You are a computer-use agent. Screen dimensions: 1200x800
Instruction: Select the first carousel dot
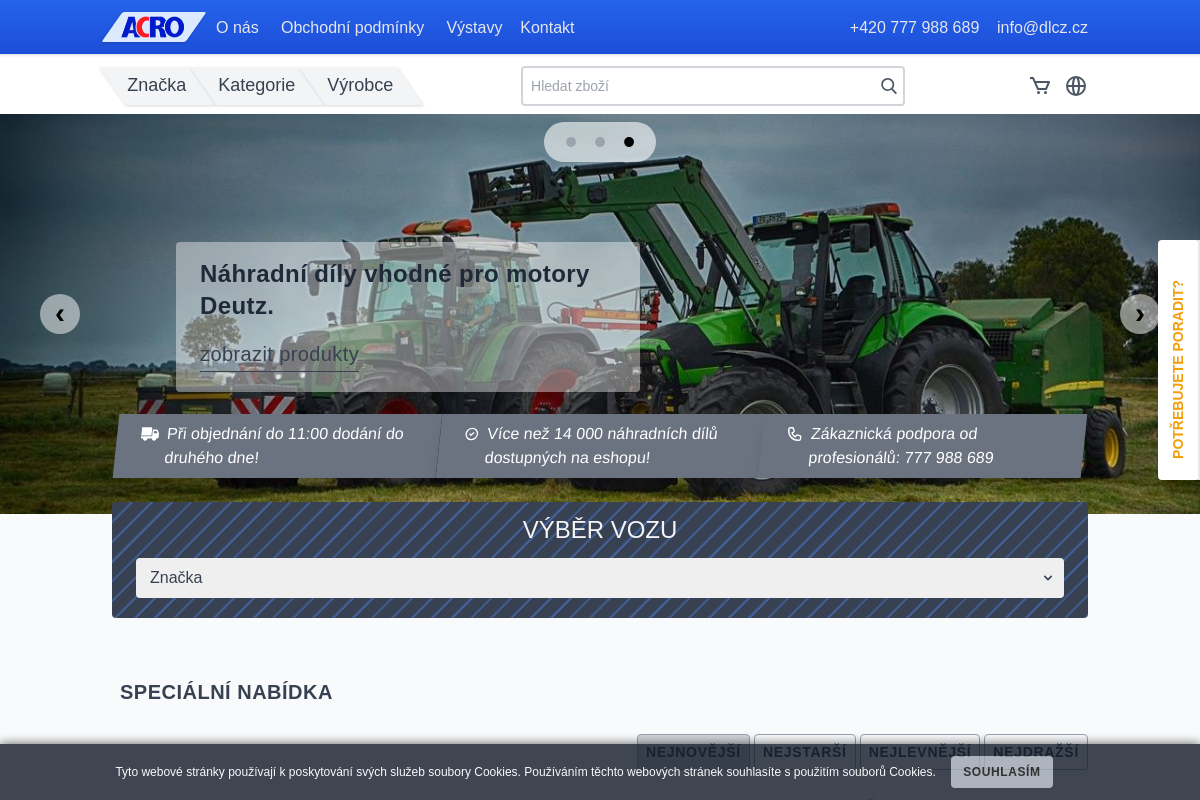(571, 142)
